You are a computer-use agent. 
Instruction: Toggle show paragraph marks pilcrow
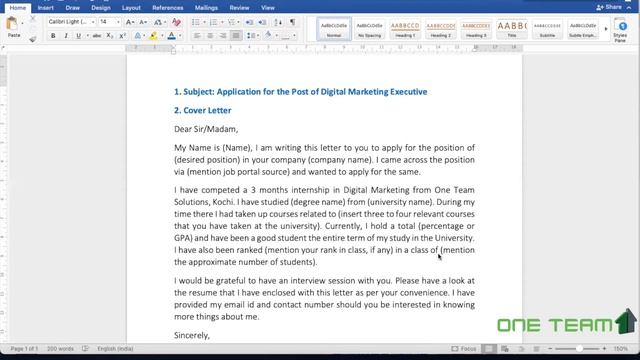pos(292,22)
